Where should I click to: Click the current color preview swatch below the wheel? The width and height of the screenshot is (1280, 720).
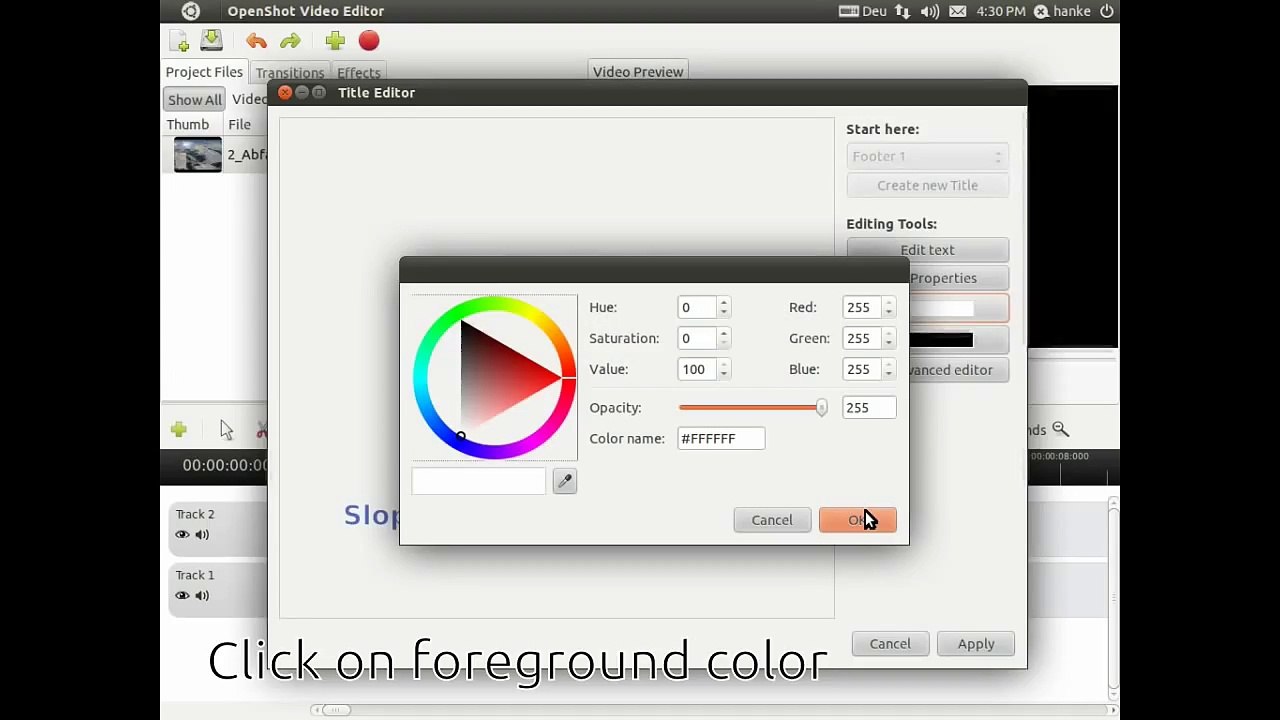pos(479,482)
